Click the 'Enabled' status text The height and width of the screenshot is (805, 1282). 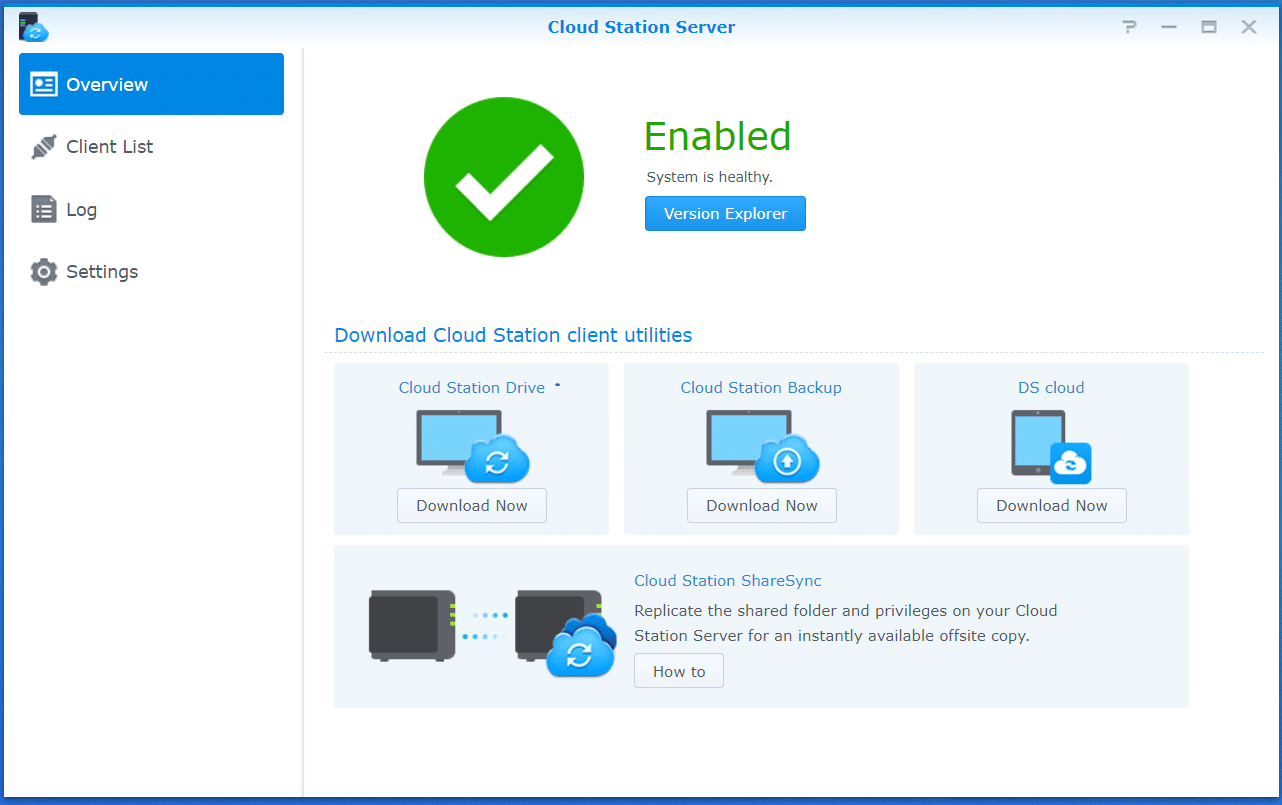click(718, 137)
